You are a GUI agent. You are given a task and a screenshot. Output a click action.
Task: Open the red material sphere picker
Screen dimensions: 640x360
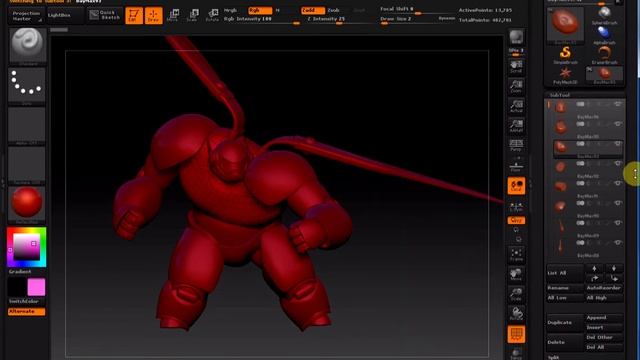[x=27, y=204]
